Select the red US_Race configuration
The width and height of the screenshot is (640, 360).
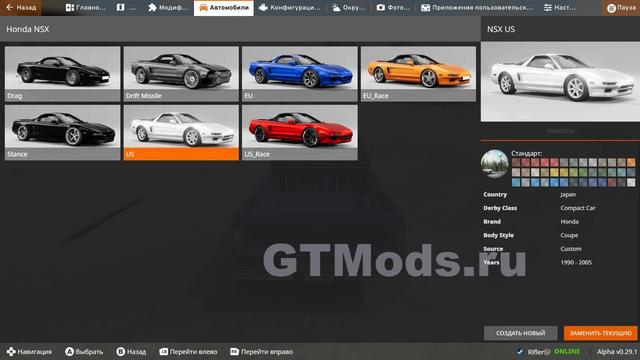pyautogui.click(x=300, y=132)
